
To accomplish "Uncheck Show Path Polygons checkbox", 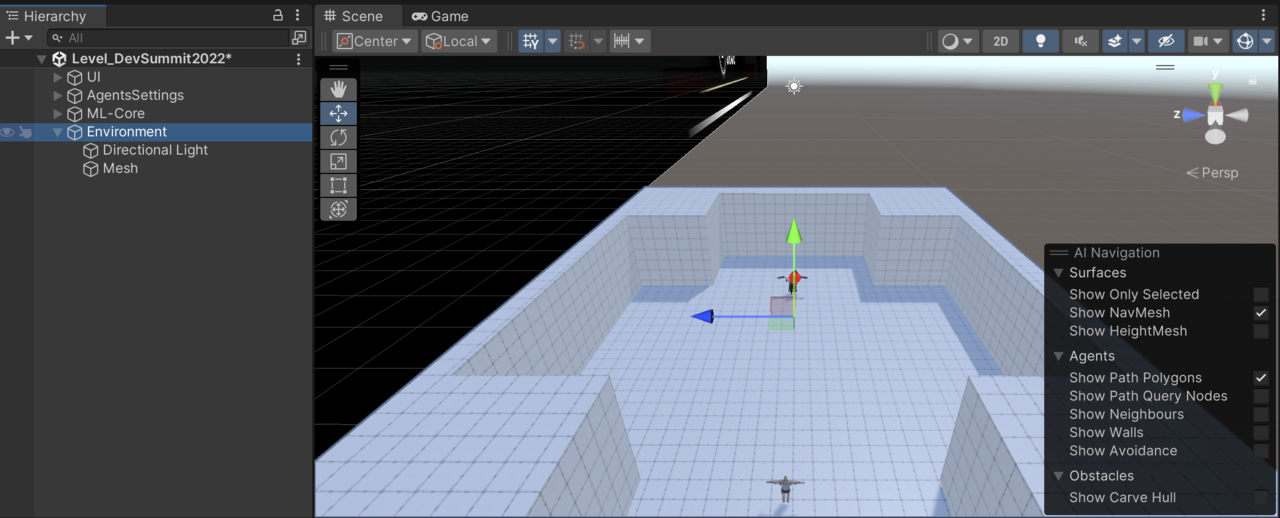I will [1261, 378].
